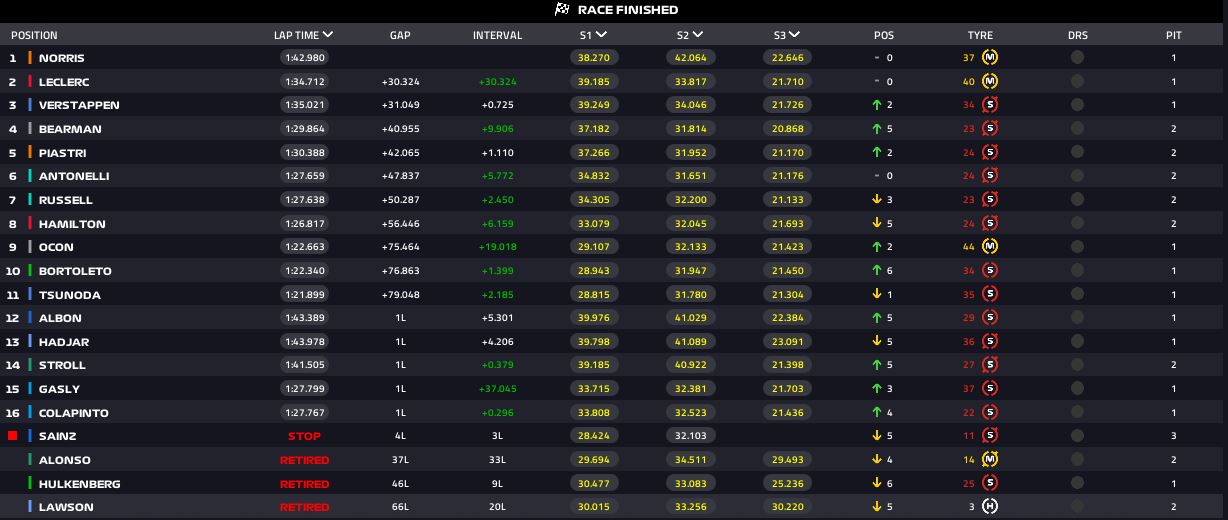Click the red stop square next to Sainz
This screenshot has height=520, width=1228.
tap(13, 436)
